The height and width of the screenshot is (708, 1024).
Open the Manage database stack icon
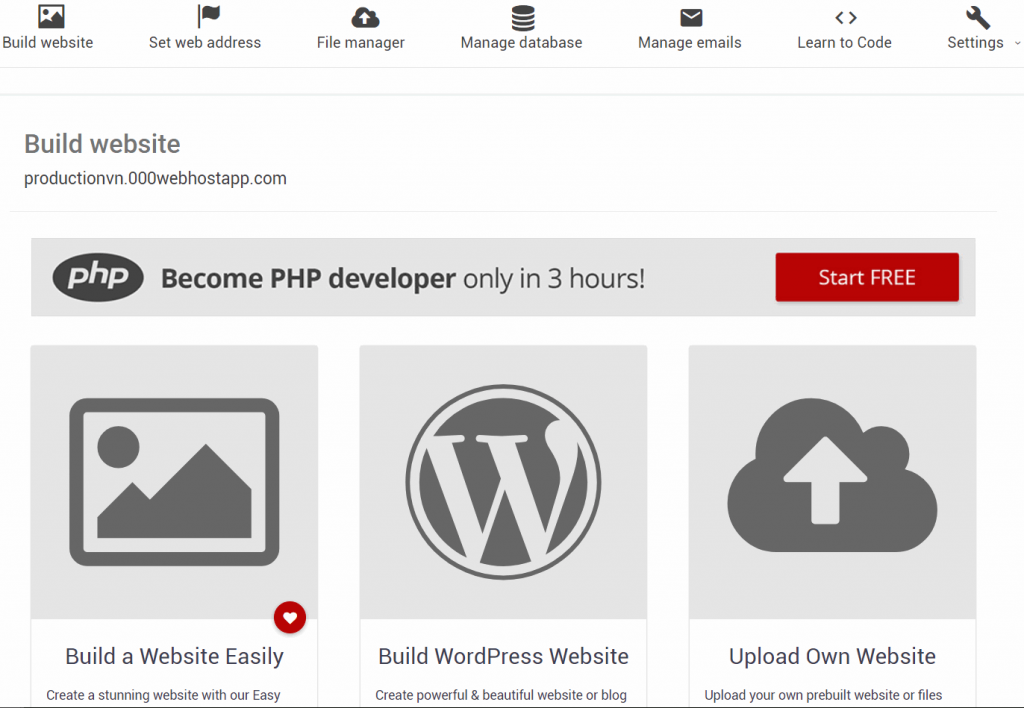522,18
